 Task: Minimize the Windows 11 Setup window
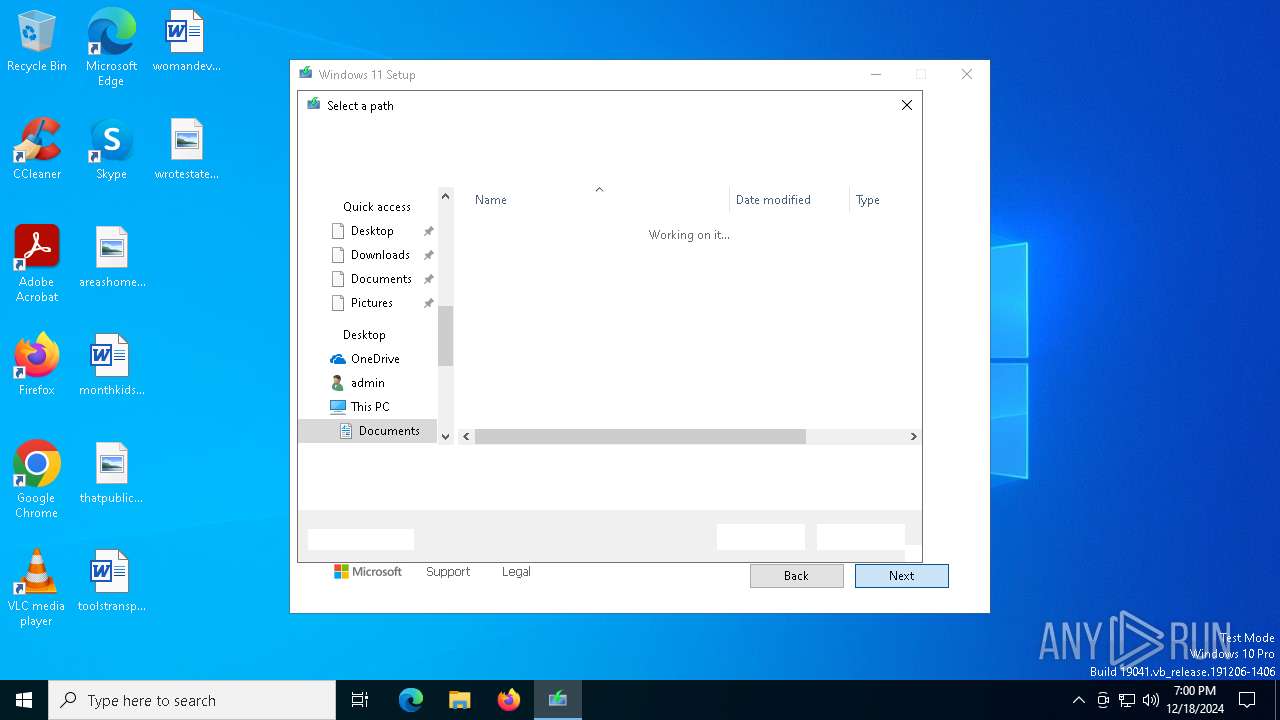(876, 74)
